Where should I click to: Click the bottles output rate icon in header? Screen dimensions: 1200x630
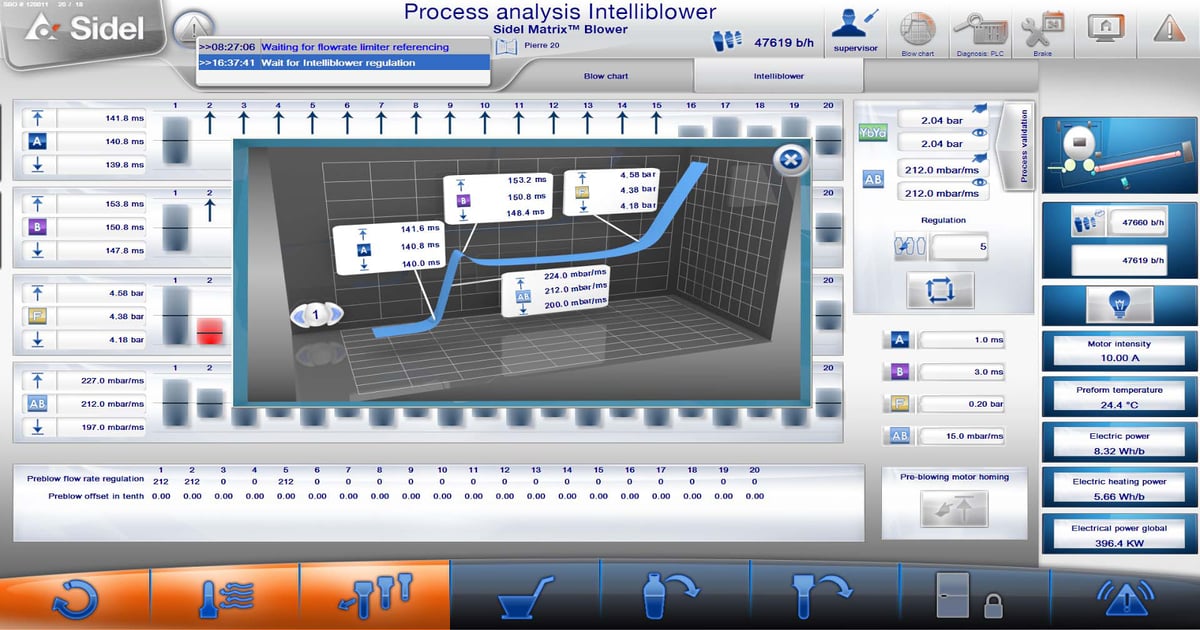727,41
